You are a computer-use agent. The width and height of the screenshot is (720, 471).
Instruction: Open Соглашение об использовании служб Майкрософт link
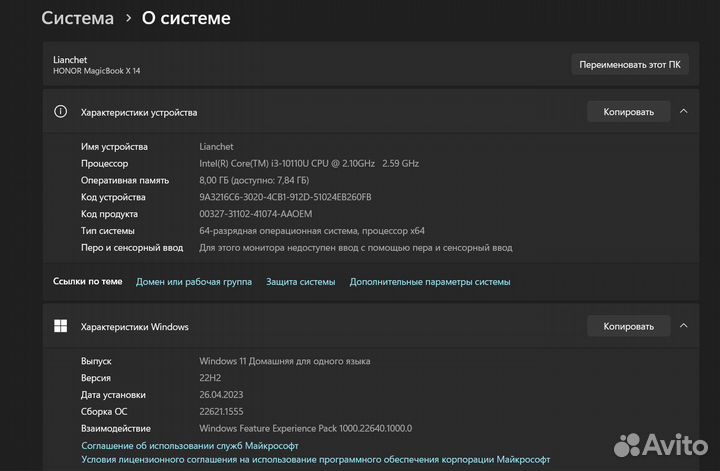190,445
